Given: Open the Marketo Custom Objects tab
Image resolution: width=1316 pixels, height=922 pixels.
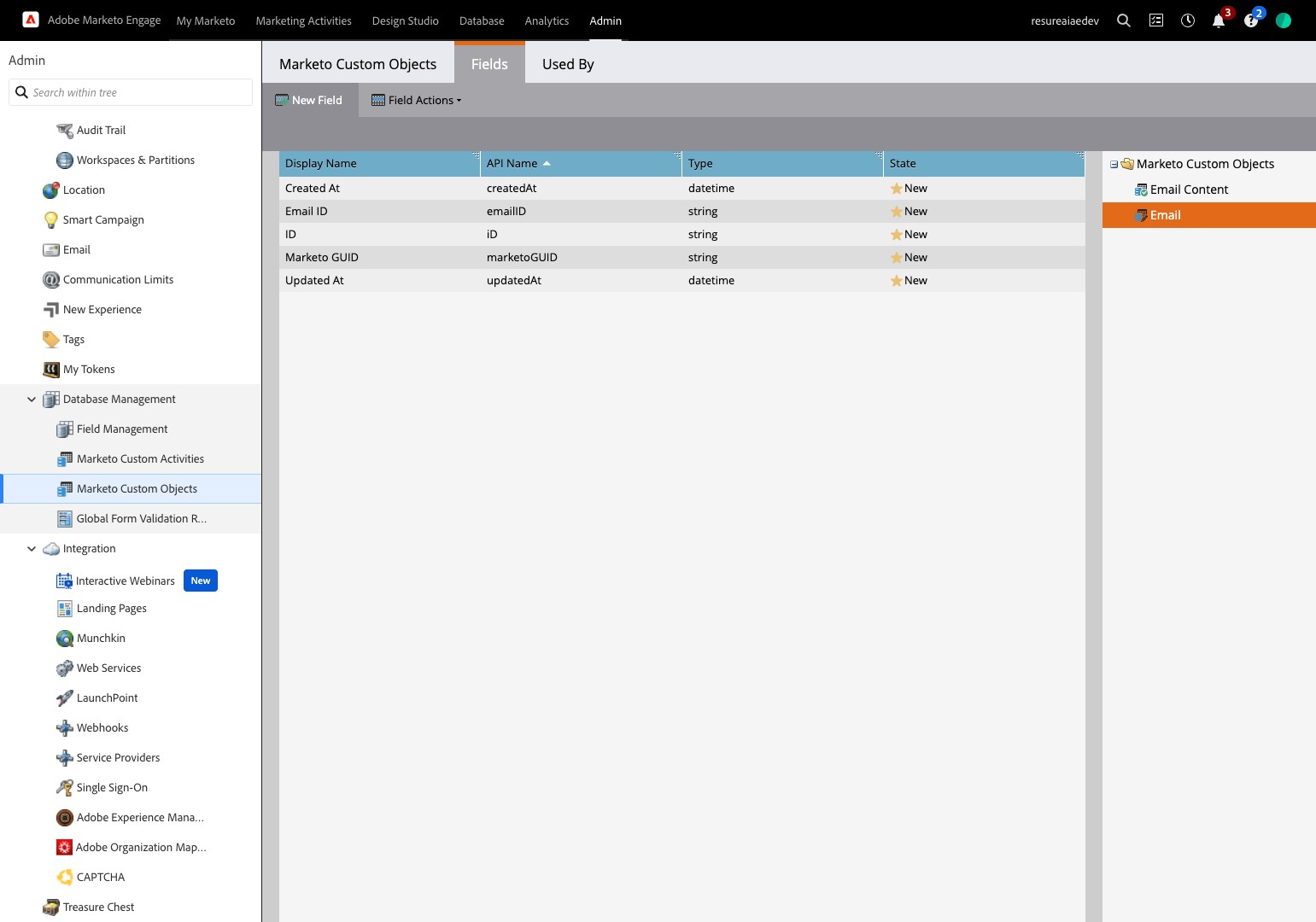Looking at the screenshot, I should (358, 64).
